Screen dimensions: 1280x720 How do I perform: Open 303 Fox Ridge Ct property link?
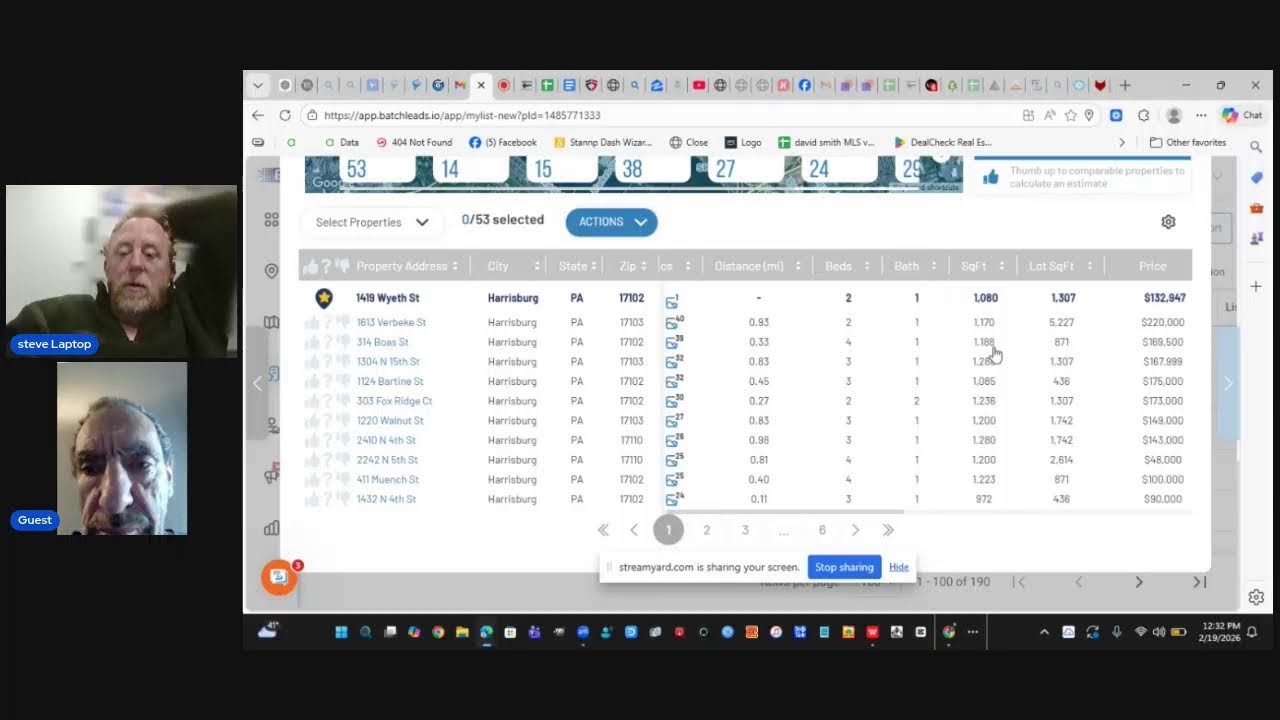pyautogui.click(x=394, y=401)
